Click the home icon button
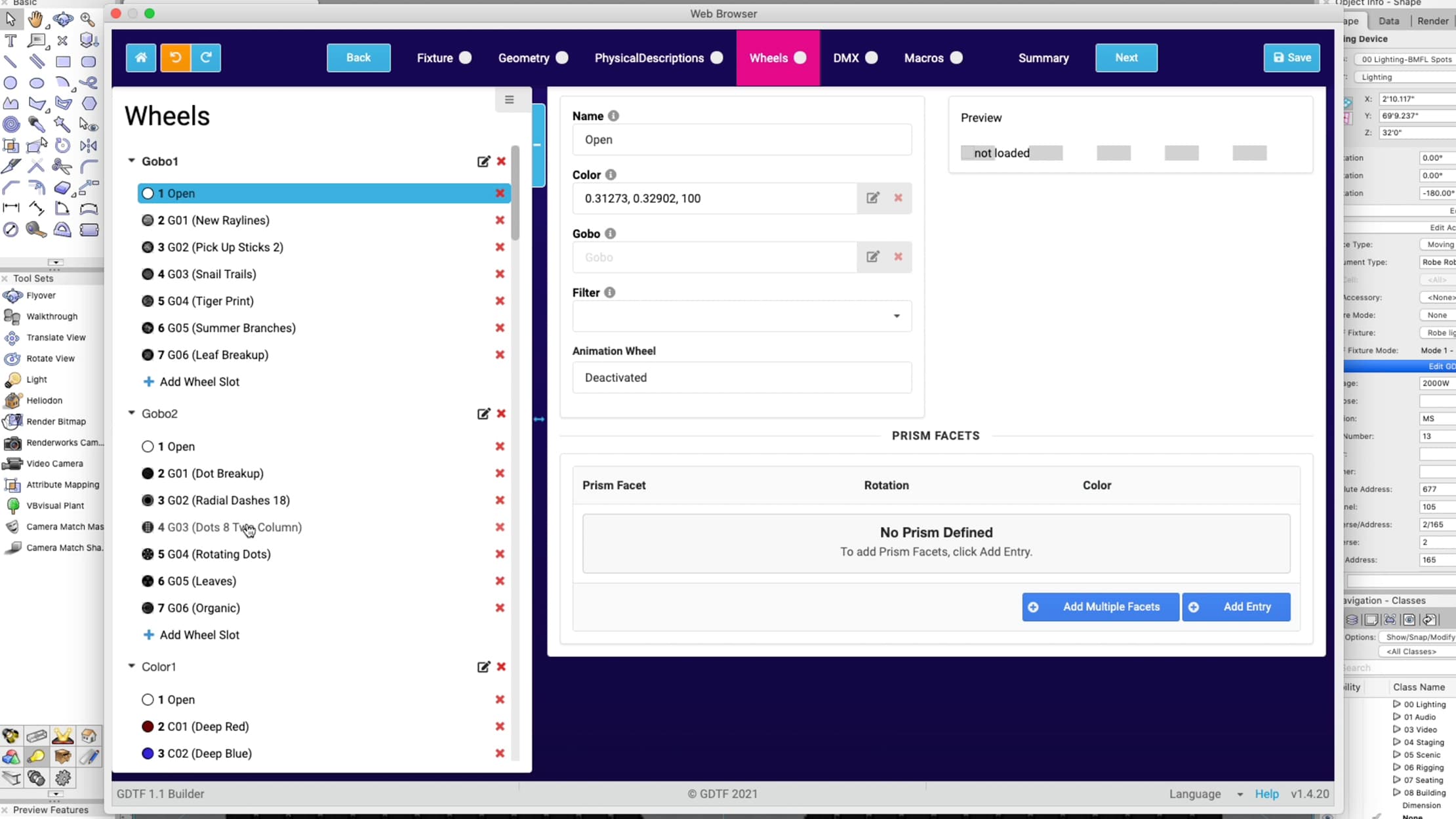This screenshot has height=819, width=1456. click(141, 58)
